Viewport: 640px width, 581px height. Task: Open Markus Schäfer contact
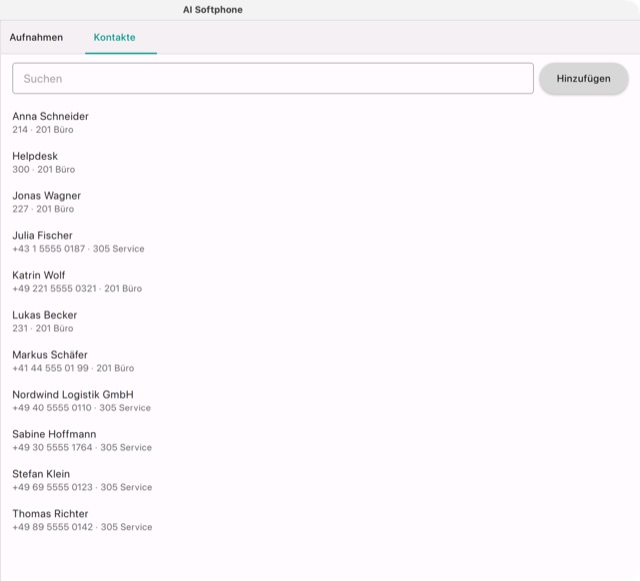320,361
